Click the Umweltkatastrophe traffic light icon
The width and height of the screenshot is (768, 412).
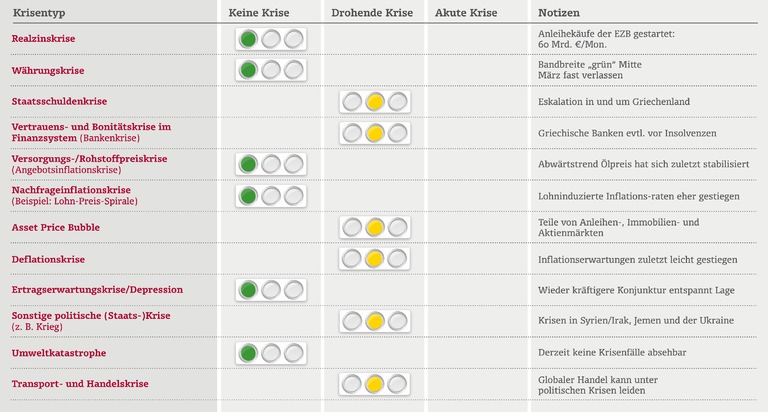[271, 353]
